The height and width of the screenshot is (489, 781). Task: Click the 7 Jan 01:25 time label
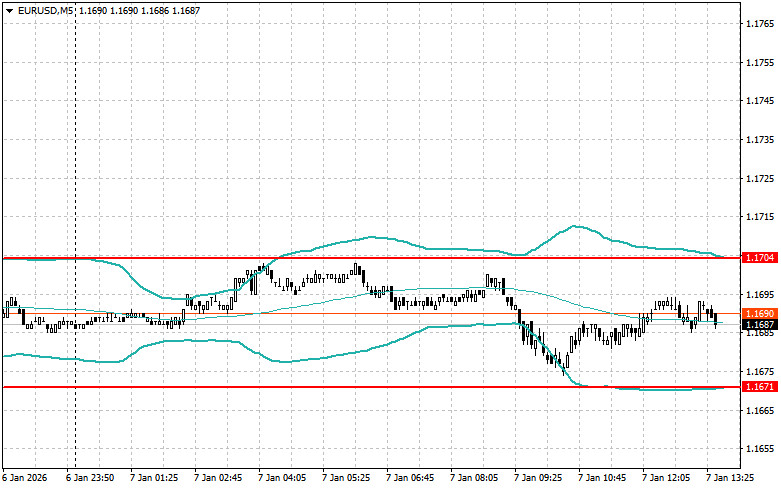click(x=154, y=478)
